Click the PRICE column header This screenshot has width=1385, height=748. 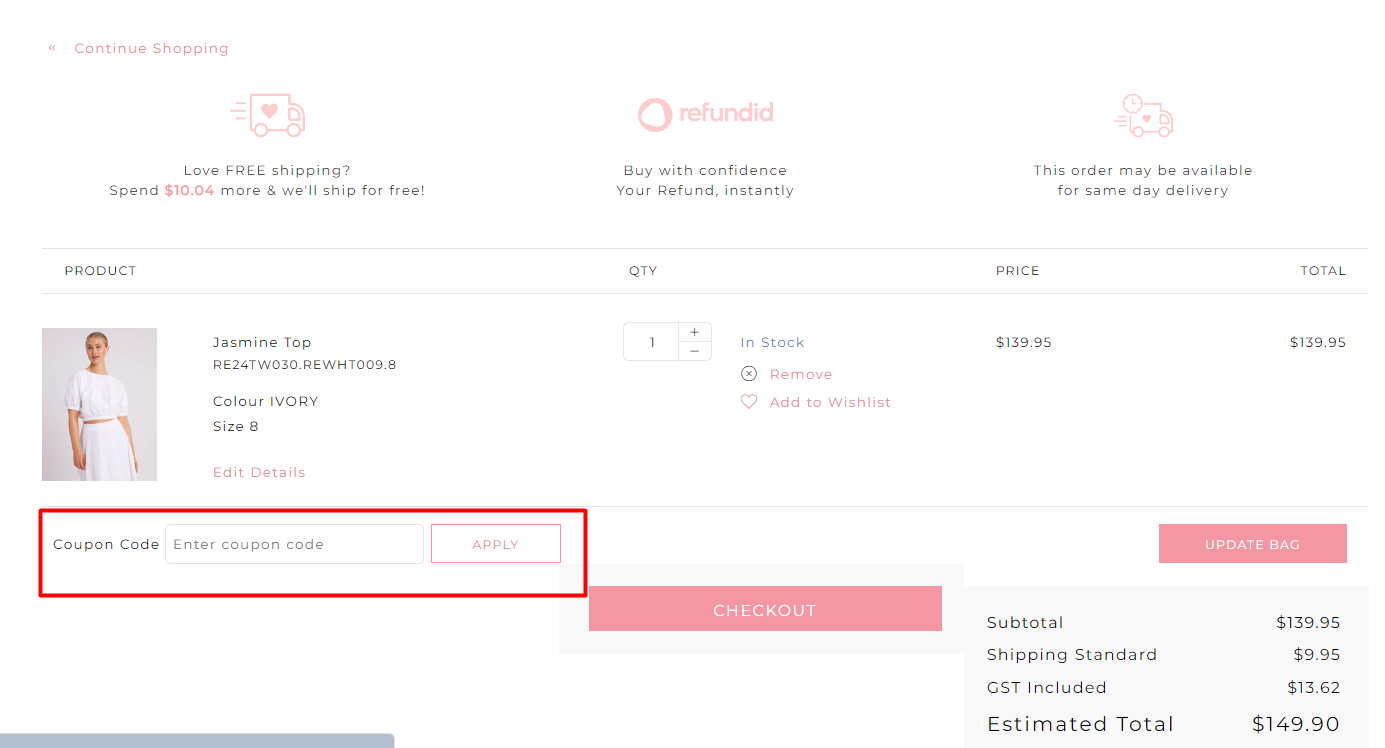coord(1018,270)
